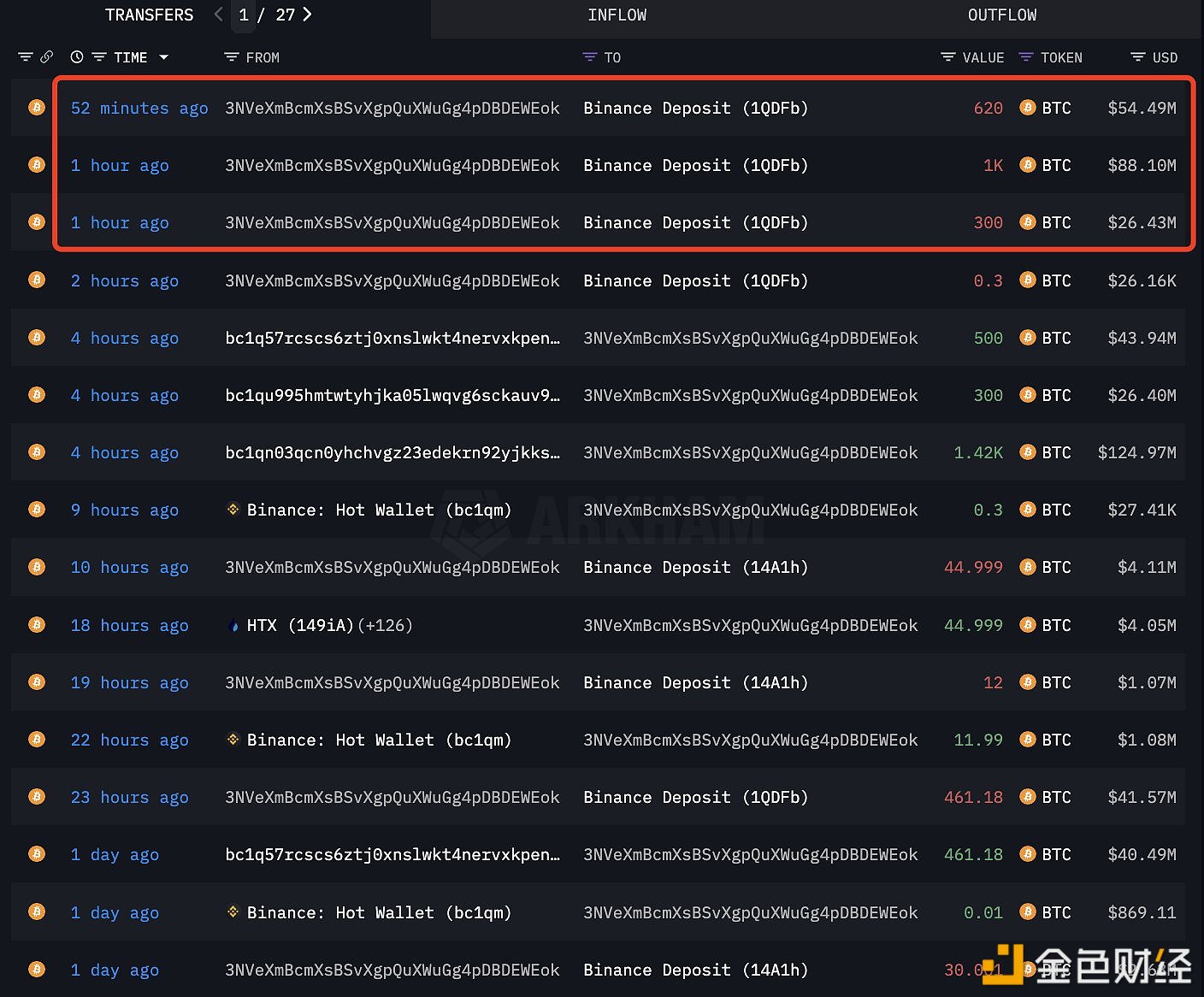Screen dimensions: 1204x997
Task: Click Bitcoin icon of 52 minutes ago row
Action: click(37, 108)
